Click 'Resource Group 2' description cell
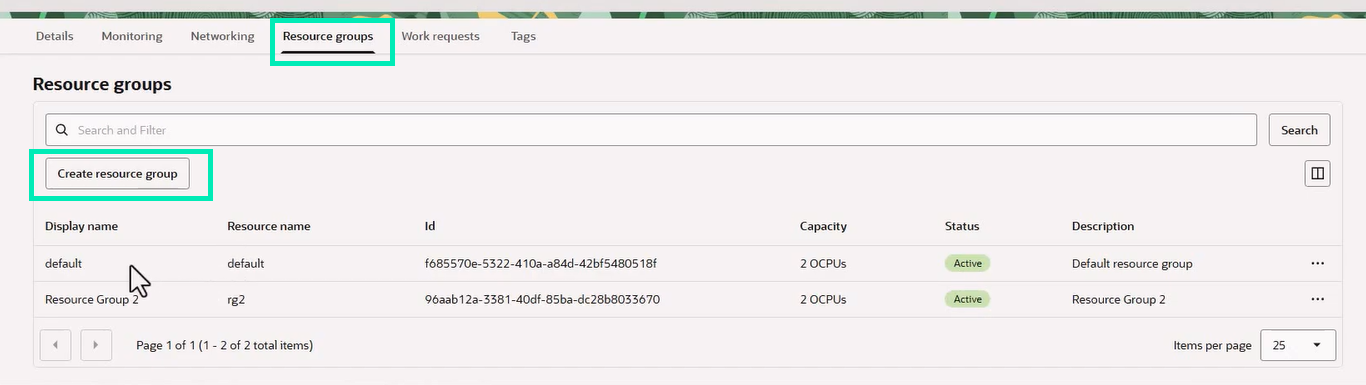Image resolution: width=1366 pixels, height=385 pixels. (1119, 299)
